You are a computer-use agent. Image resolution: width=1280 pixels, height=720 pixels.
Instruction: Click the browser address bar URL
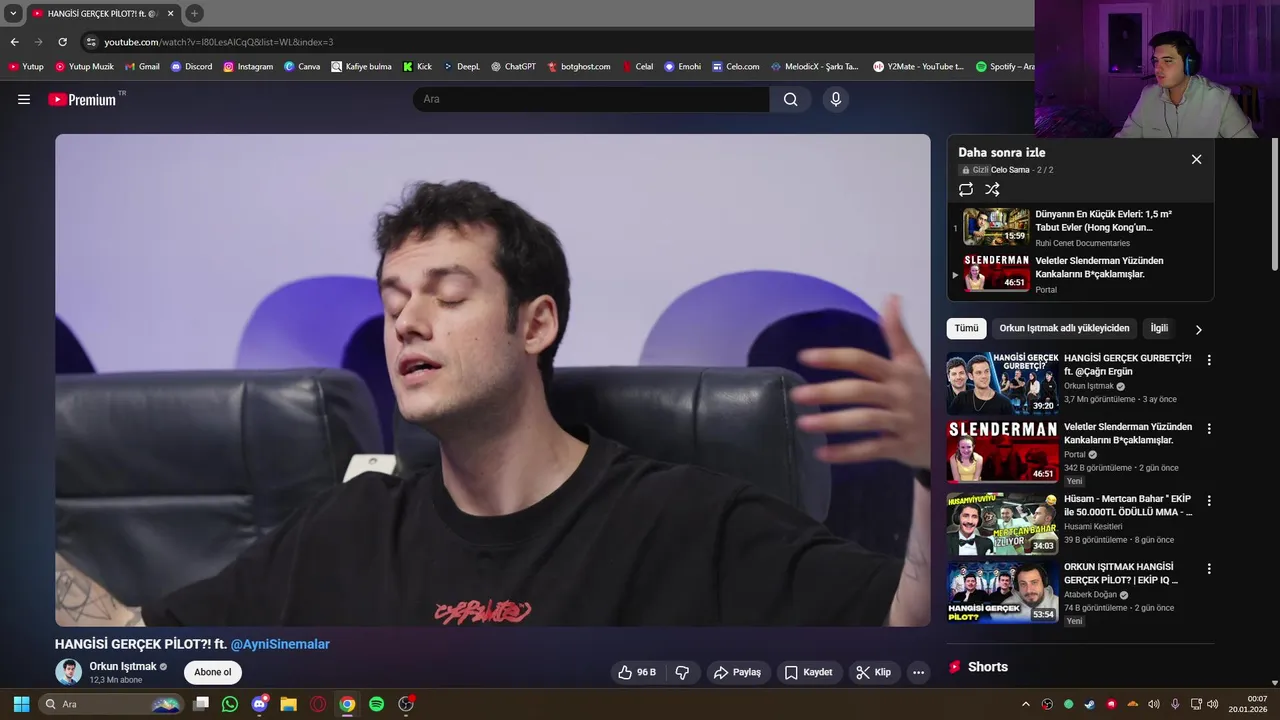point(219,42)
